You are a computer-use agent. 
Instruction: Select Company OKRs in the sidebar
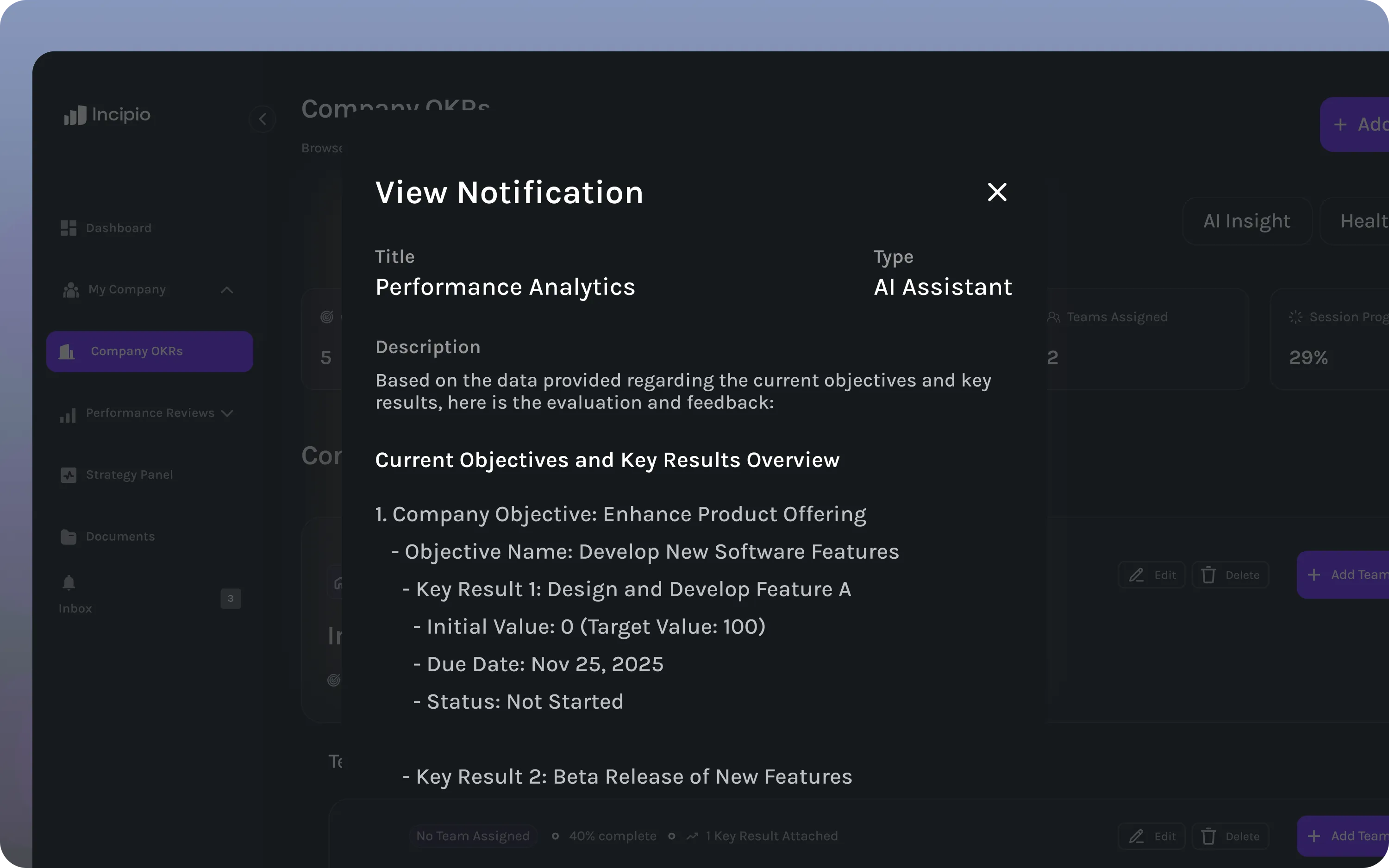[x=149, y=351]
